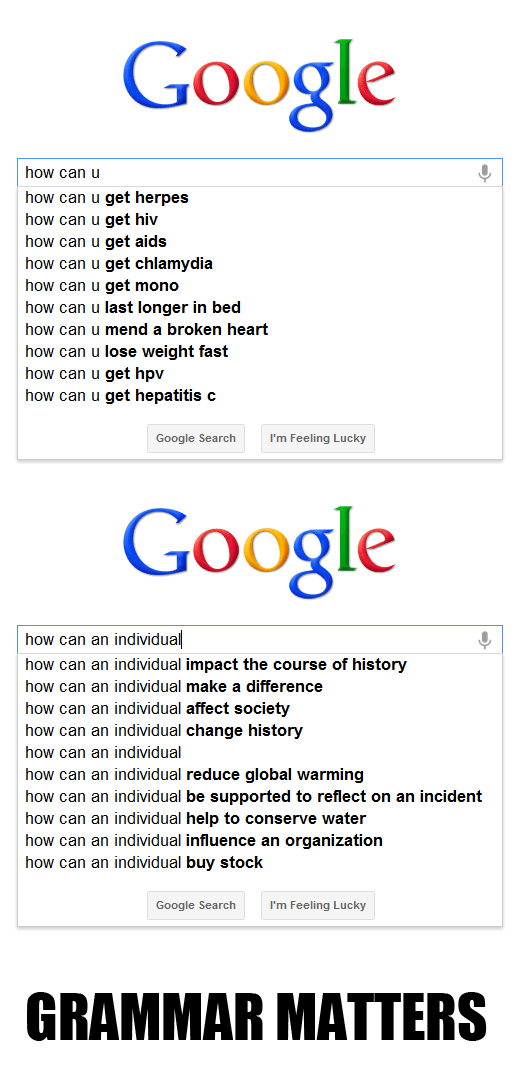Click I'm Feeling Lucky under first suggestions

[x=318, y=438]
